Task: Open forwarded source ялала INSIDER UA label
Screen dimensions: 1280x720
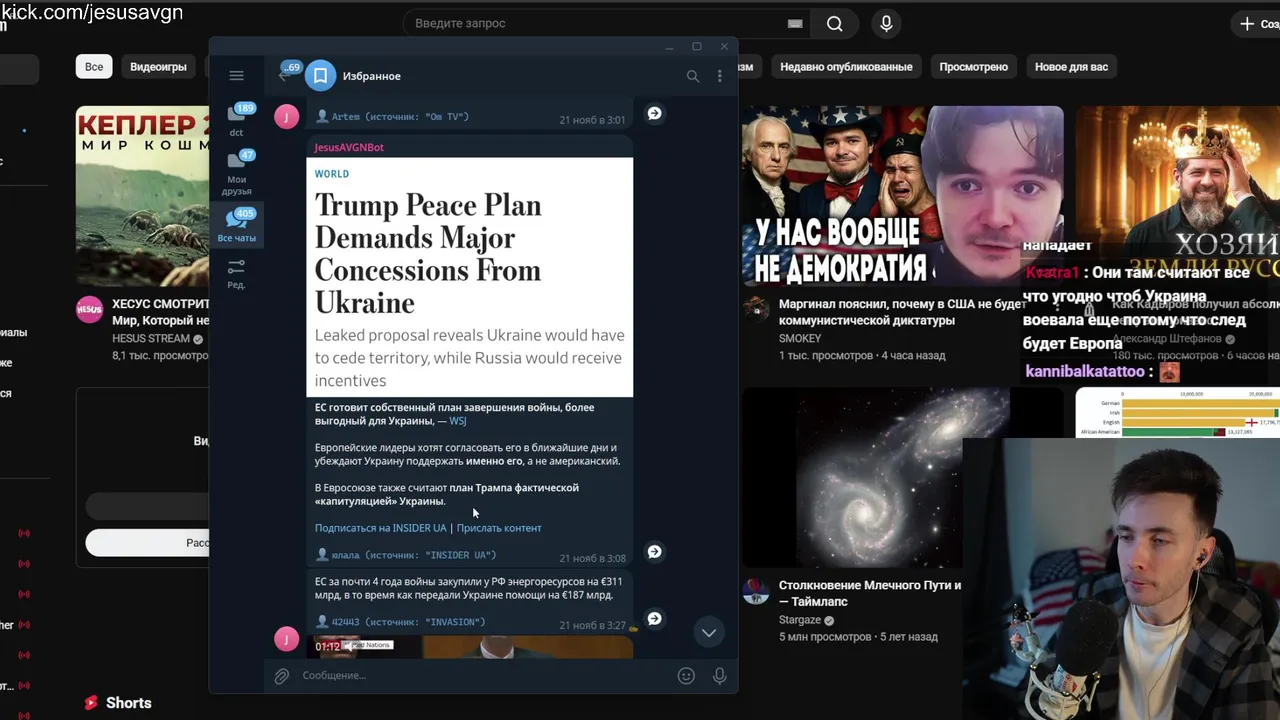Action: tap(406, 555)
